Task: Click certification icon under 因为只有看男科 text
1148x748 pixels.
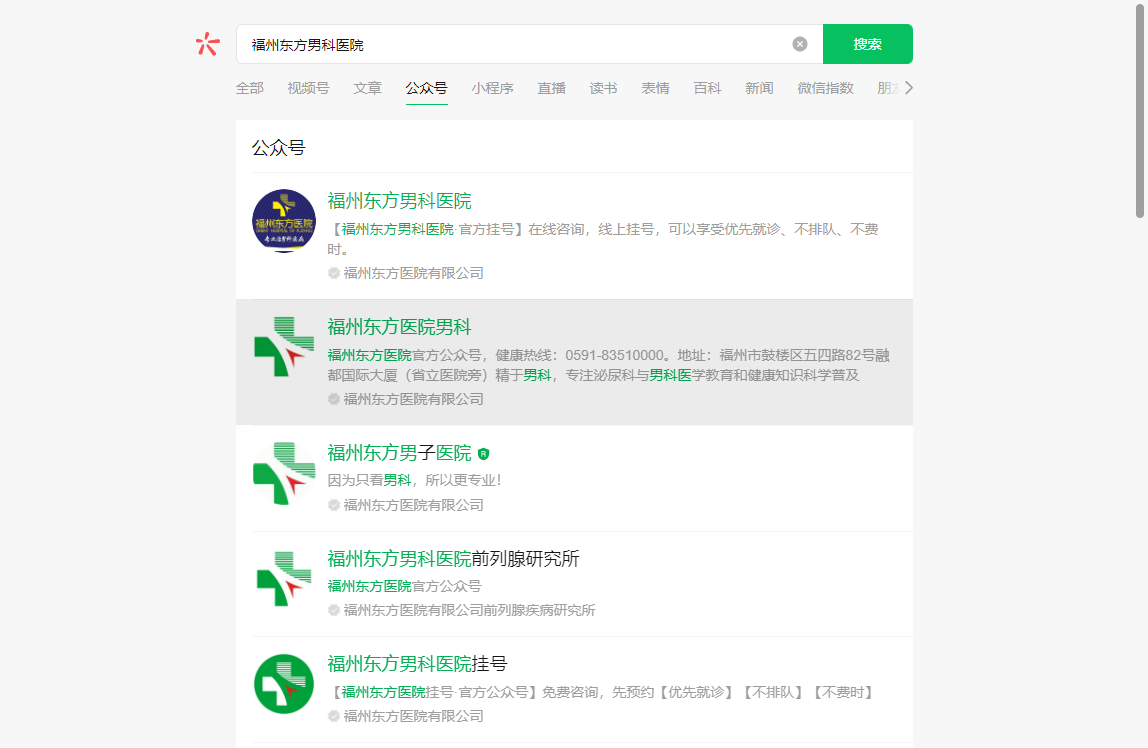Action: 334,505
